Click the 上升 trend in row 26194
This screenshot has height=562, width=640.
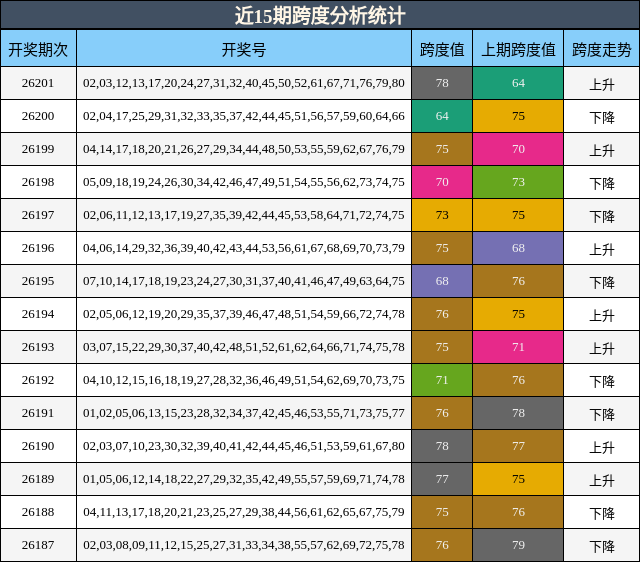602,316
